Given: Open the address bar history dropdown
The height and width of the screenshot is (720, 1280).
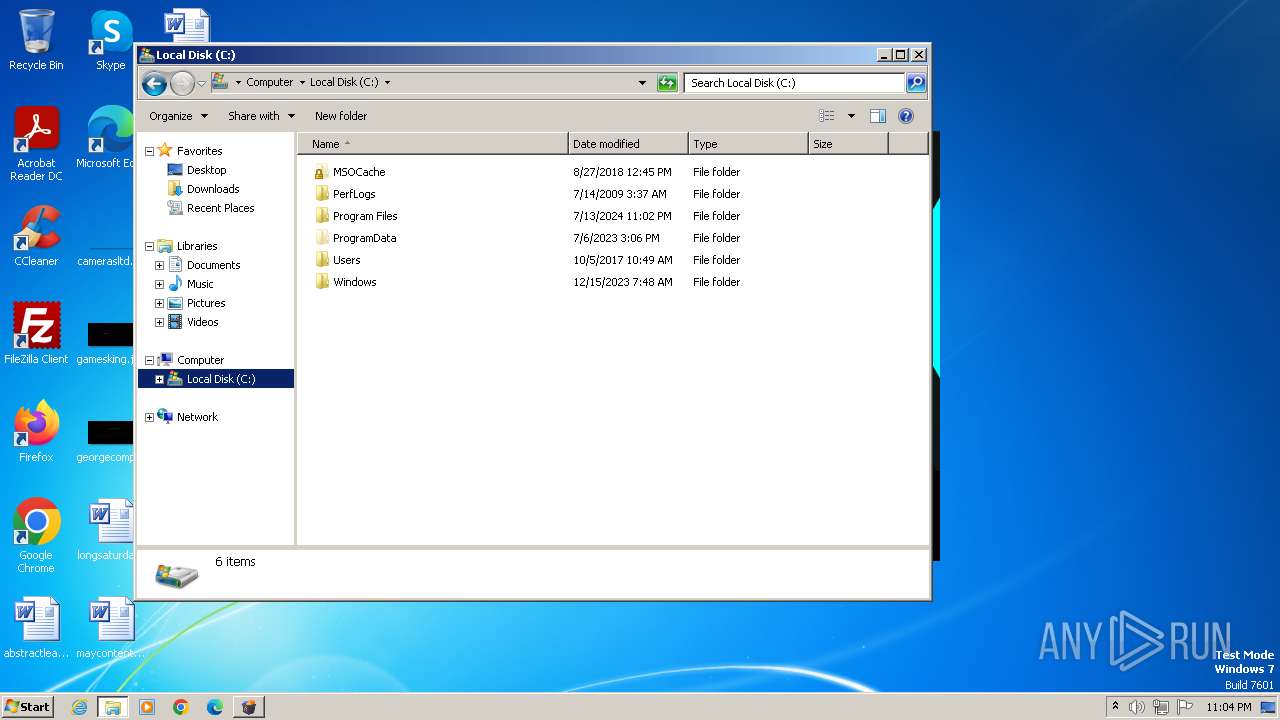Looking at the screenshot, I should (x=642, y=83).
